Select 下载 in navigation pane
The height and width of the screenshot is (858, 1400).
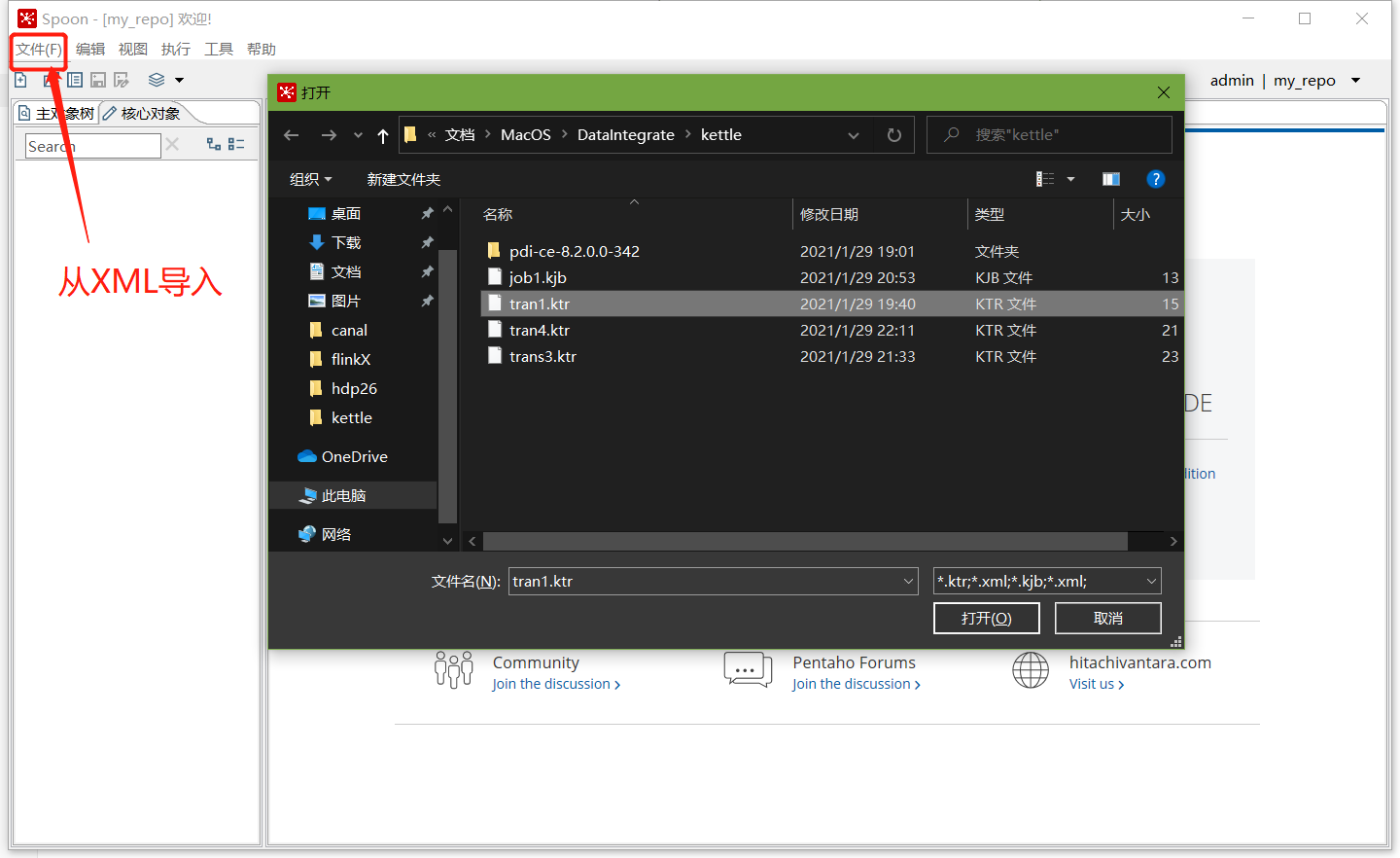click(346, 242)
